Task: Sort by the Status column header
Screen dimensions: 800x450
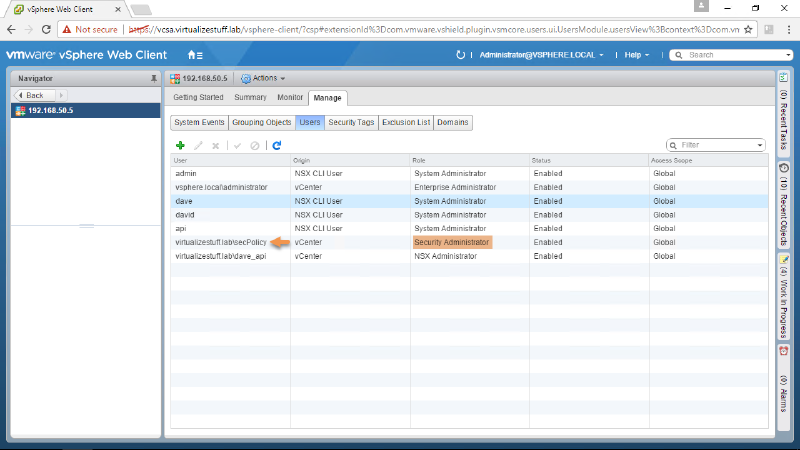Action: (x=589, y=160)
